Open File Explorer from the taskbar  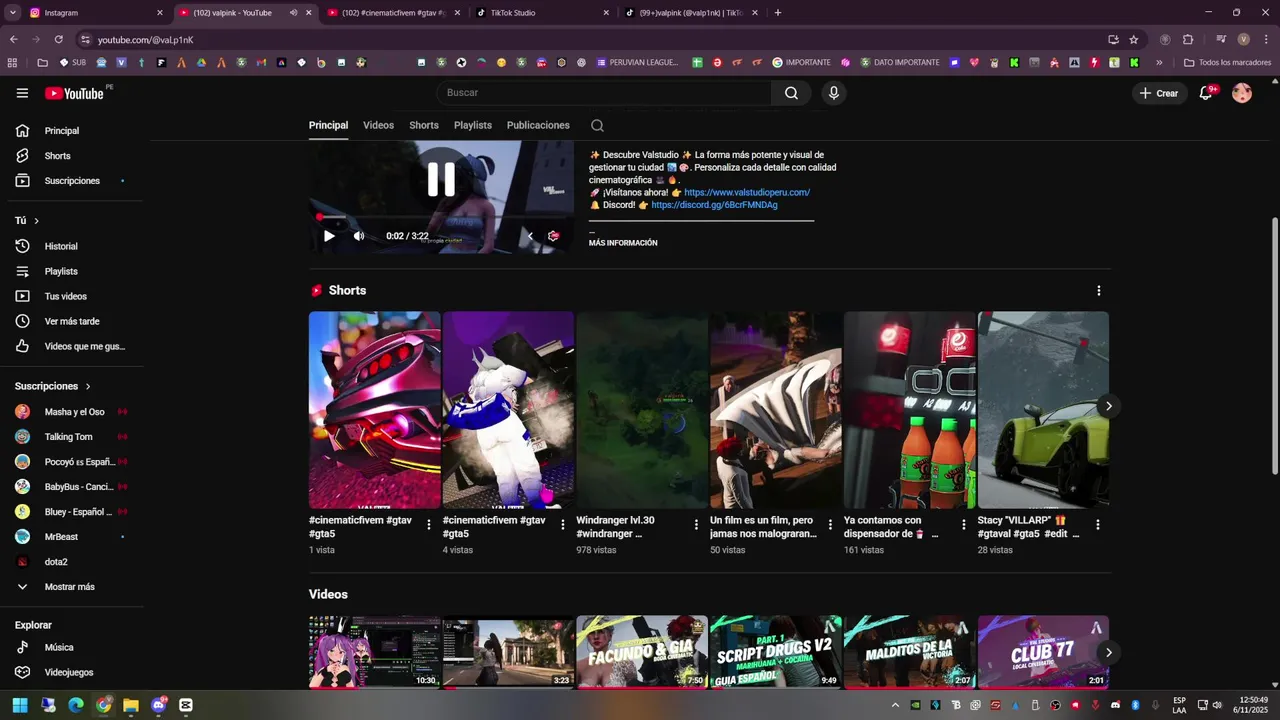tap(131, 705)
